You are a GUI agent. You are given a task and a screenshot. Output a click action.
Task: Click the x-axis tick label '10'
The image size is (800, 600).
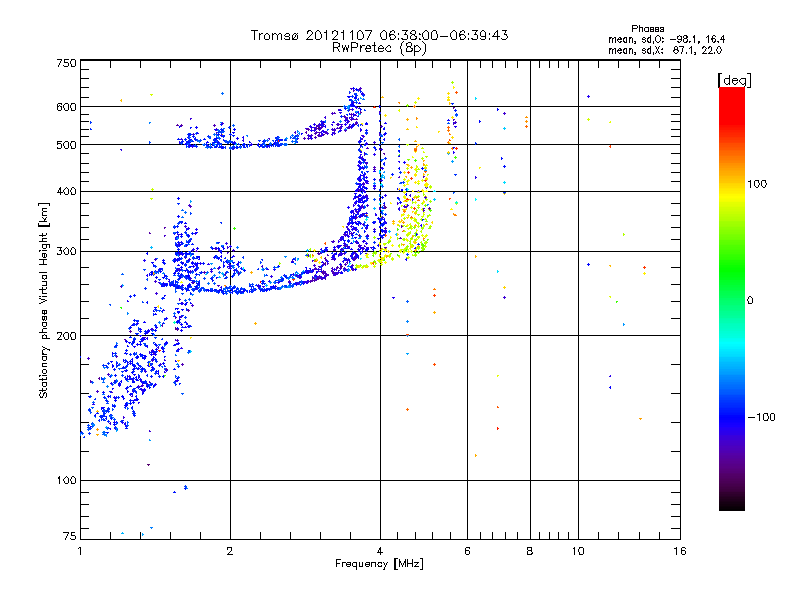coord(578,551)
